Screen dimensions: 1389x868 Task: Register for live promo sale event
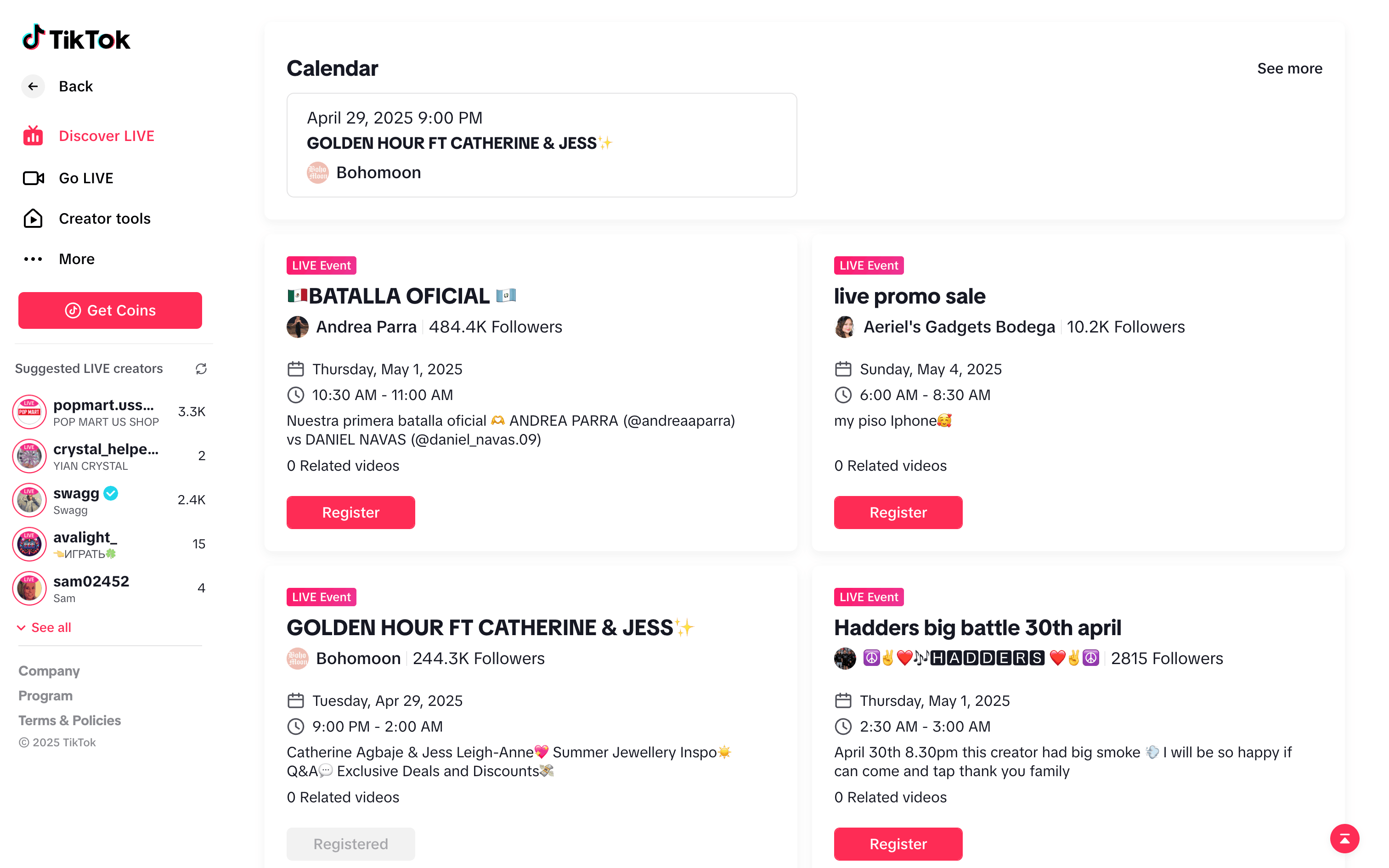click(x=898, y=512)
